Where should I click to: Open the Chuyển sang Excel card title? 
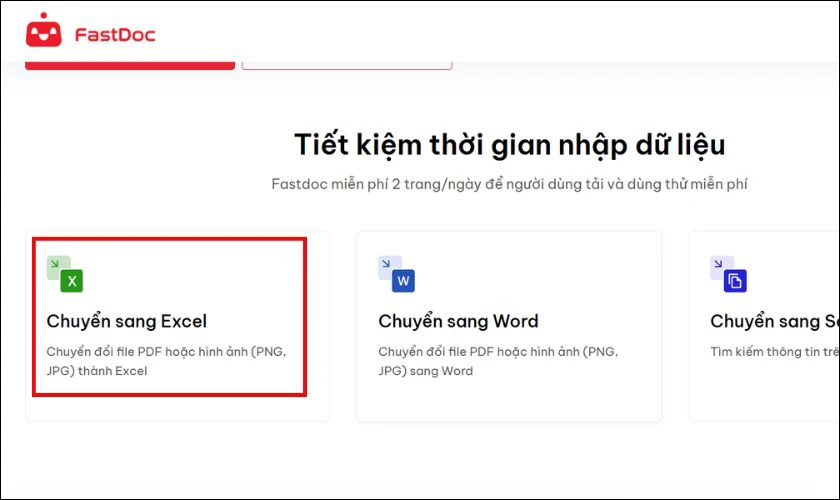coord(126,321)
